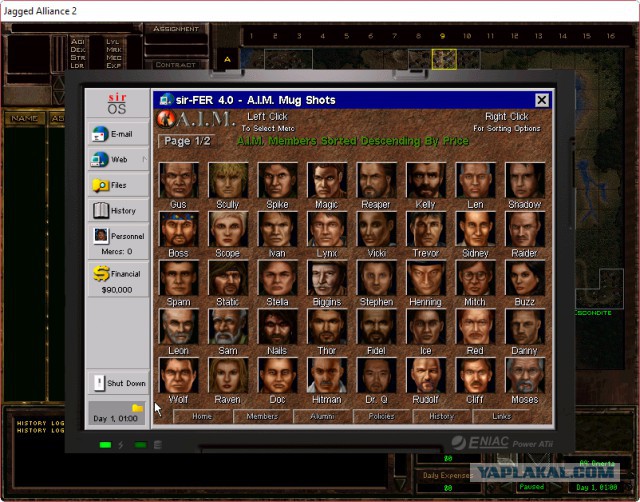
Task: View Red's mercenary profile
Action: pos(475,327)
